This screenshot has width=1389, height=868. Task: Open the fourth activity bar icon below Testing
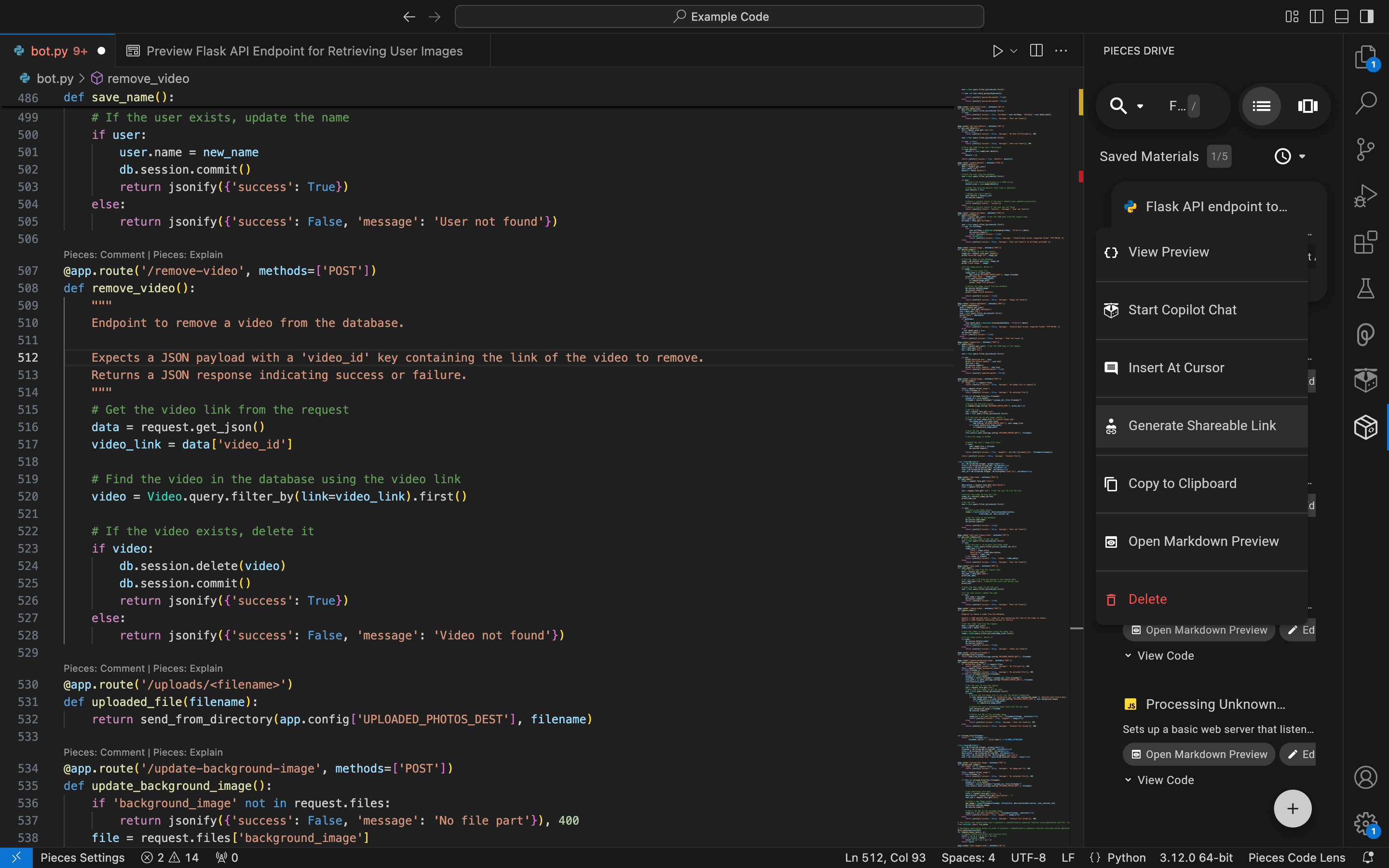coord(1365,334)
